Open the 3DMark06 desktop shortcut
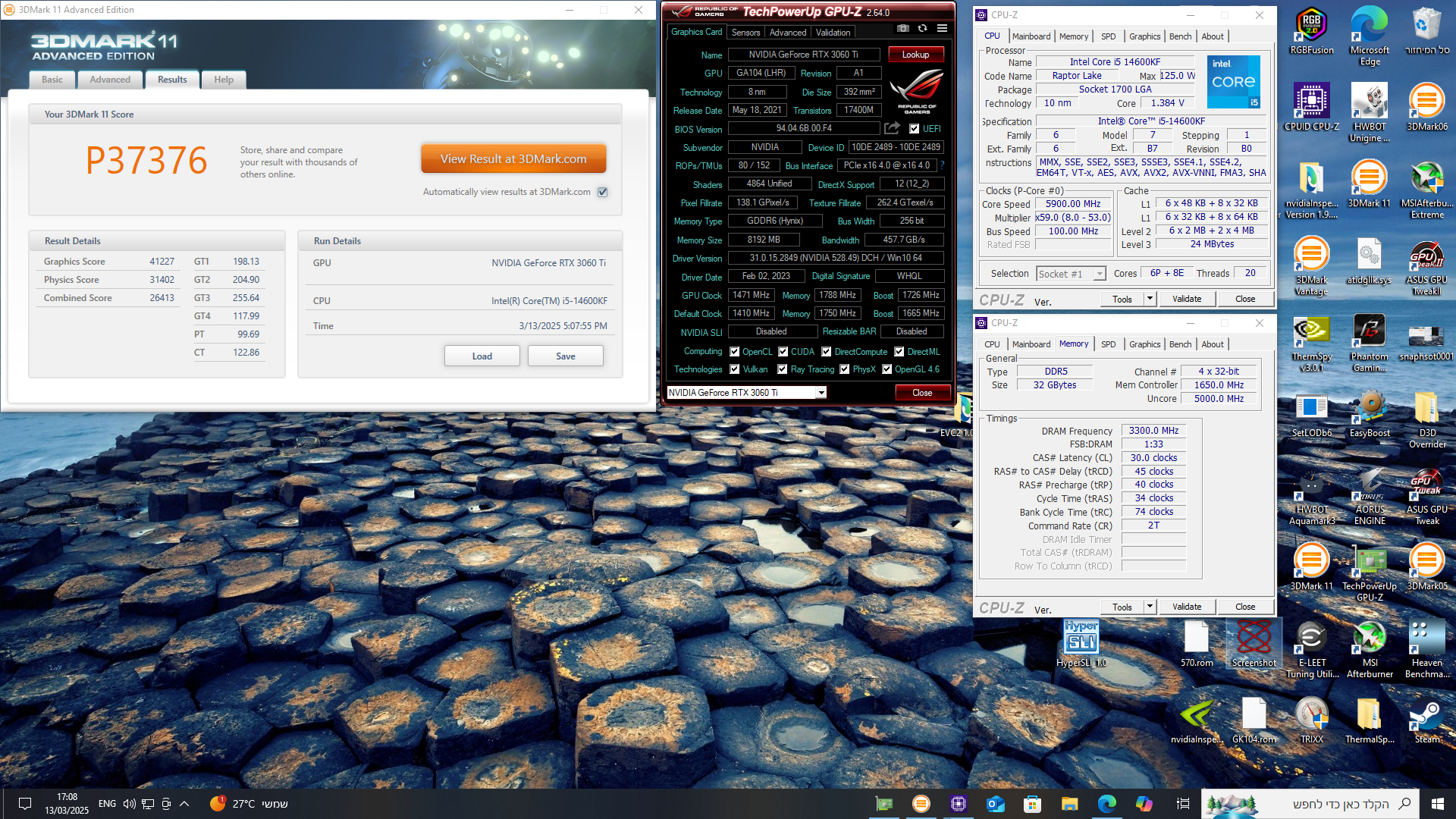This screenshot has width=1456, height=819. pyautogui.click(x=1427, y=107)
